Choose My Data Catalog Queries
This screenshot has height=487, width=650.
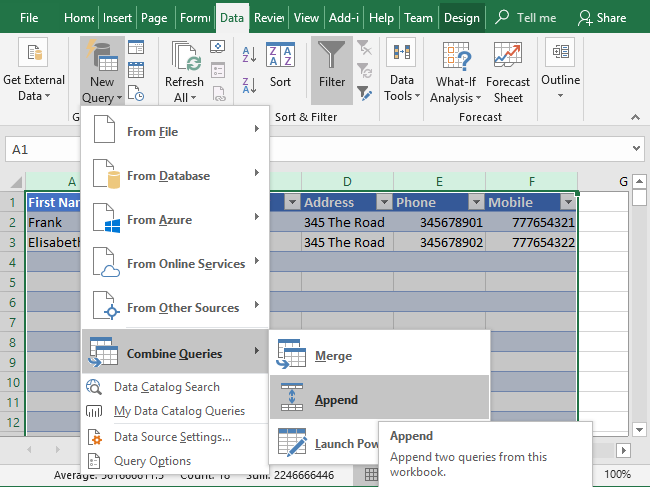click(x=175, y=411)
